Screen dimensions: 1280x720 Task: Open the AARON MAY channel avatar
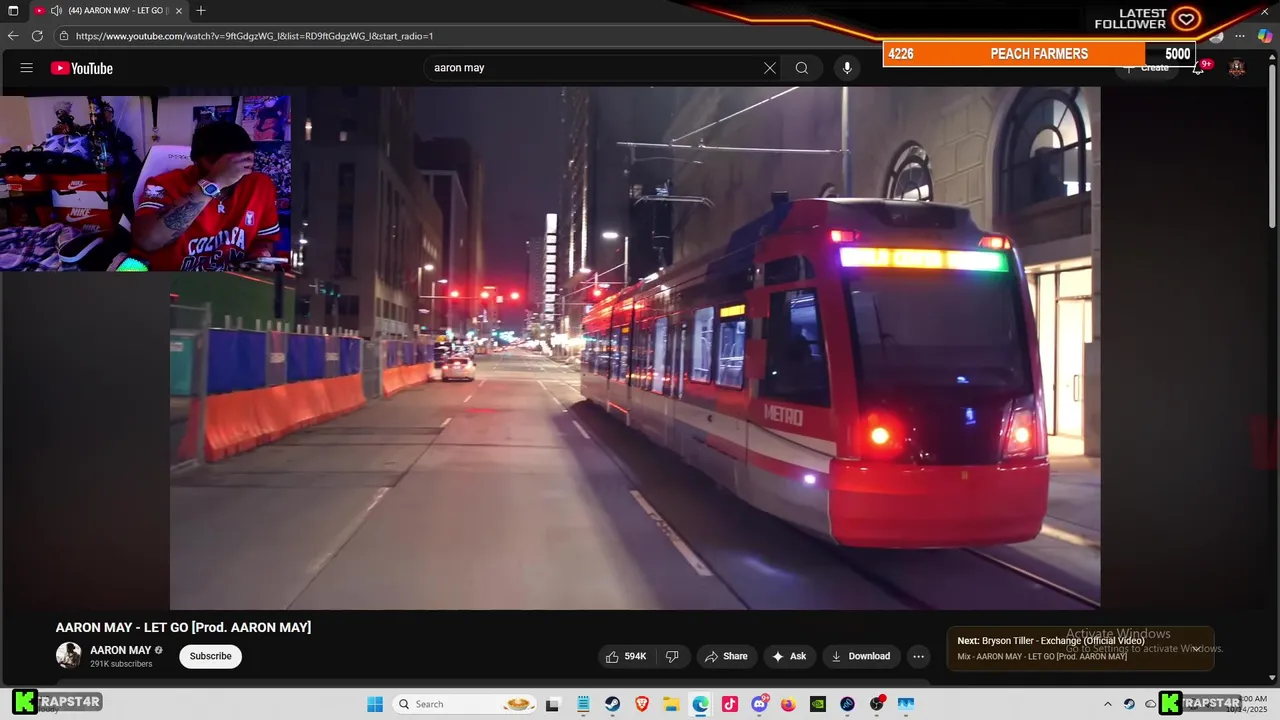pos(68,655)
